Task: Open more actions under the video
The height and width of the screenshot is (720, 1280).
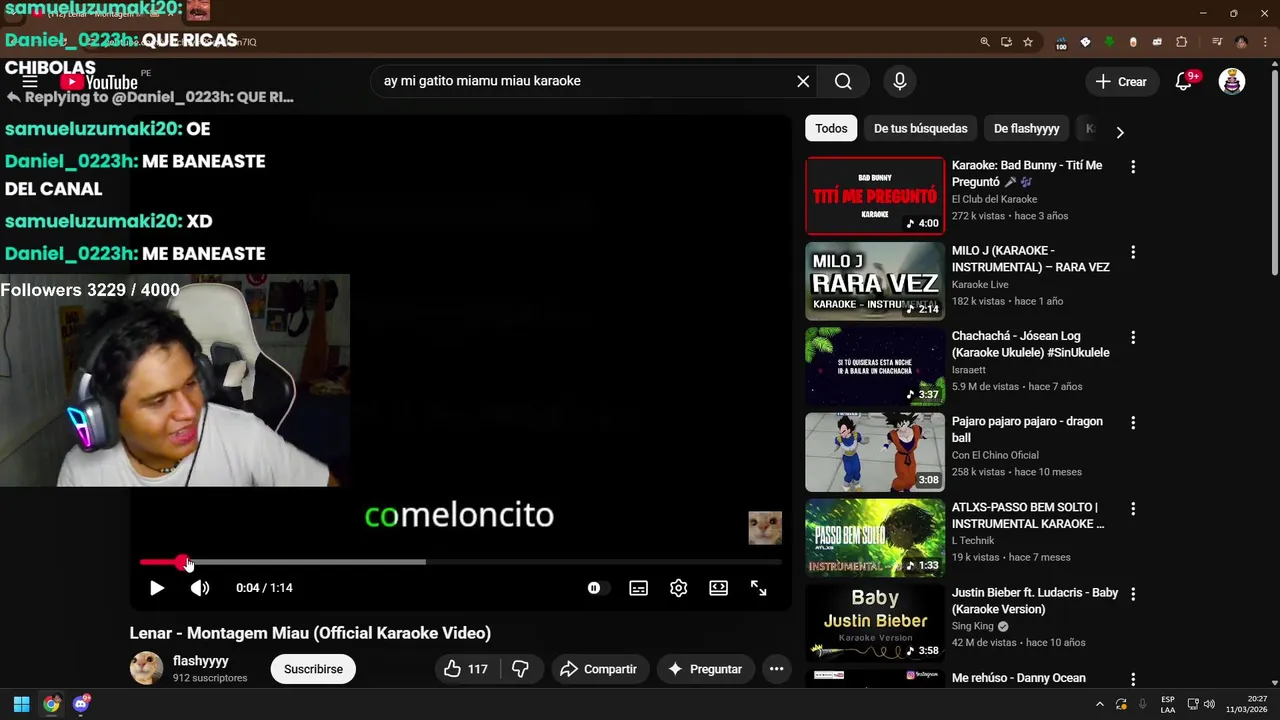Action: [776, 669]
